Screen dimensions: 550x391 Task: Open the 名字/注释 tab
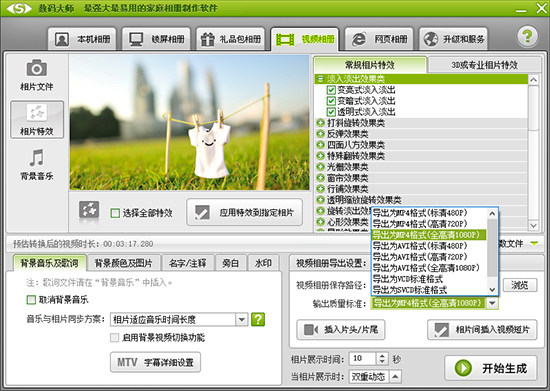(188, 263)
